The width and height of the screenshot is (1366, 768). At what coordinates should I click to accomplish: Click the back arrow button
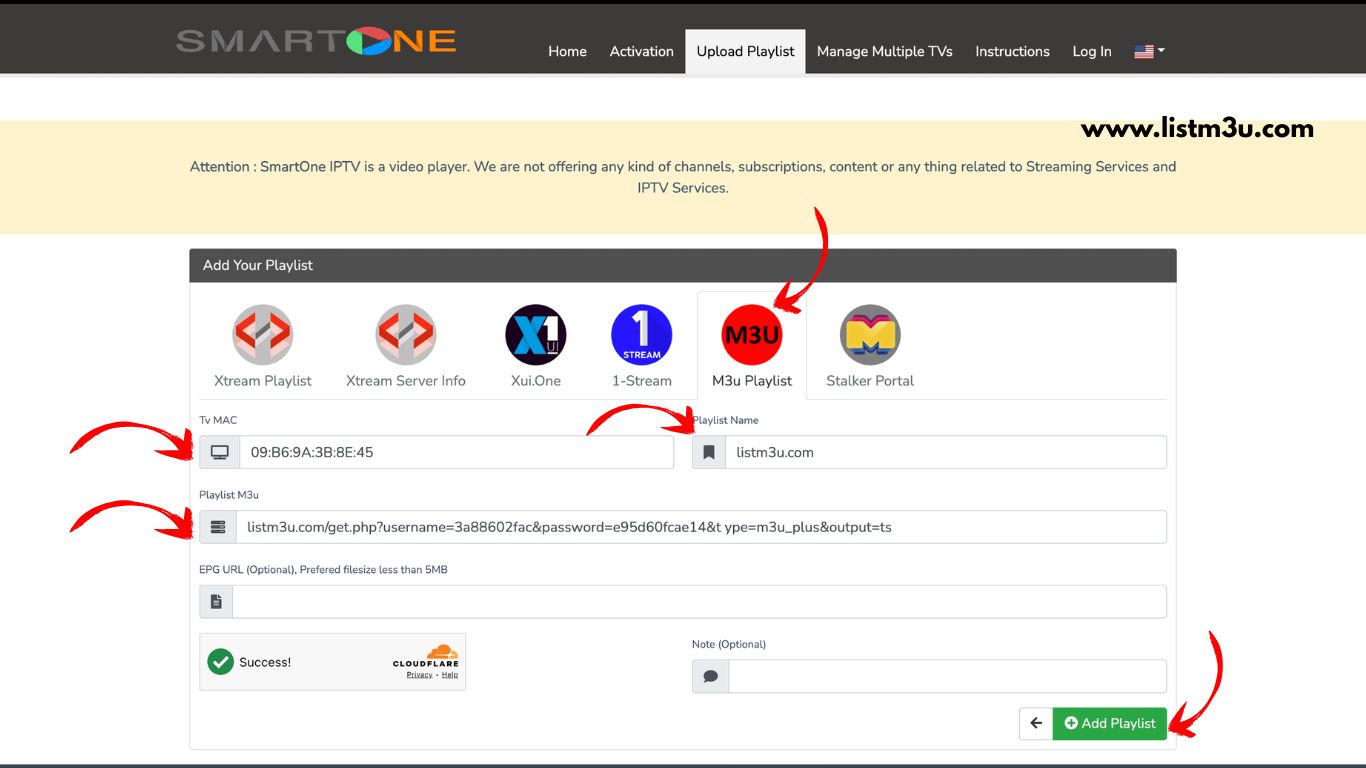(x=1035, y=723)
